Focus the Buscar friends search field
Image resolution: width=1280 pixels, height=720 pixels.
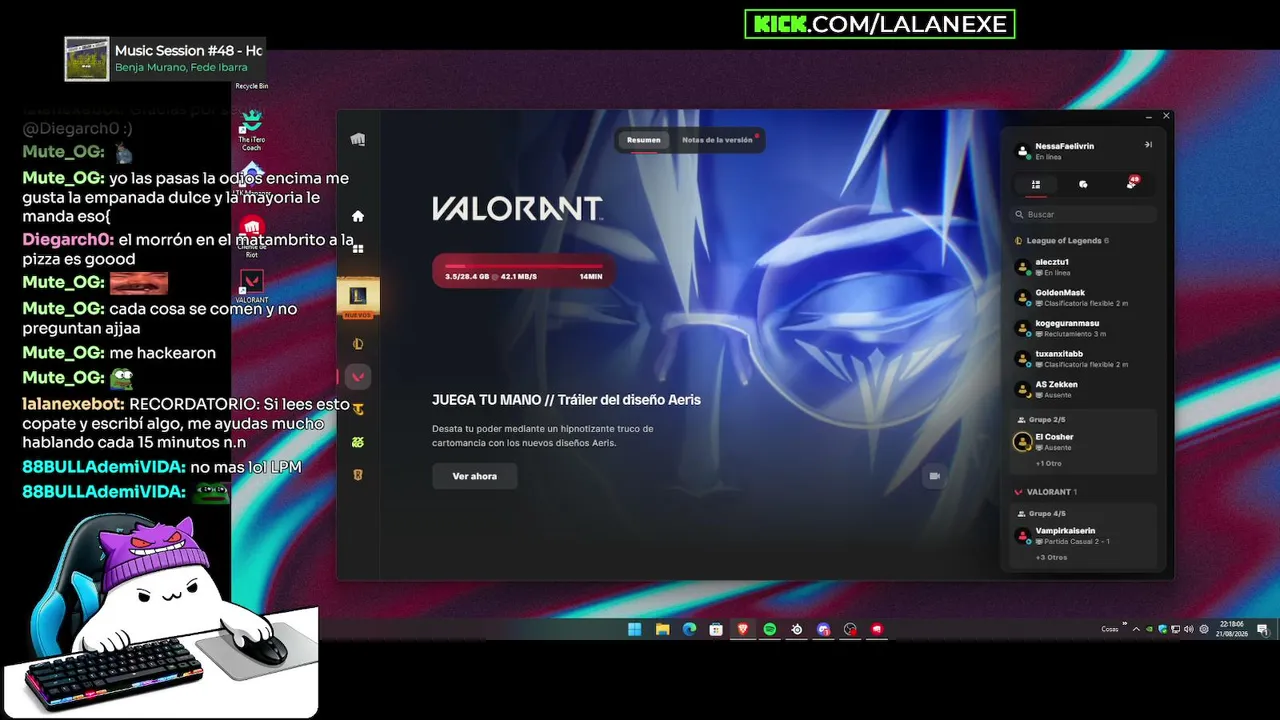tap(1084, 214)
